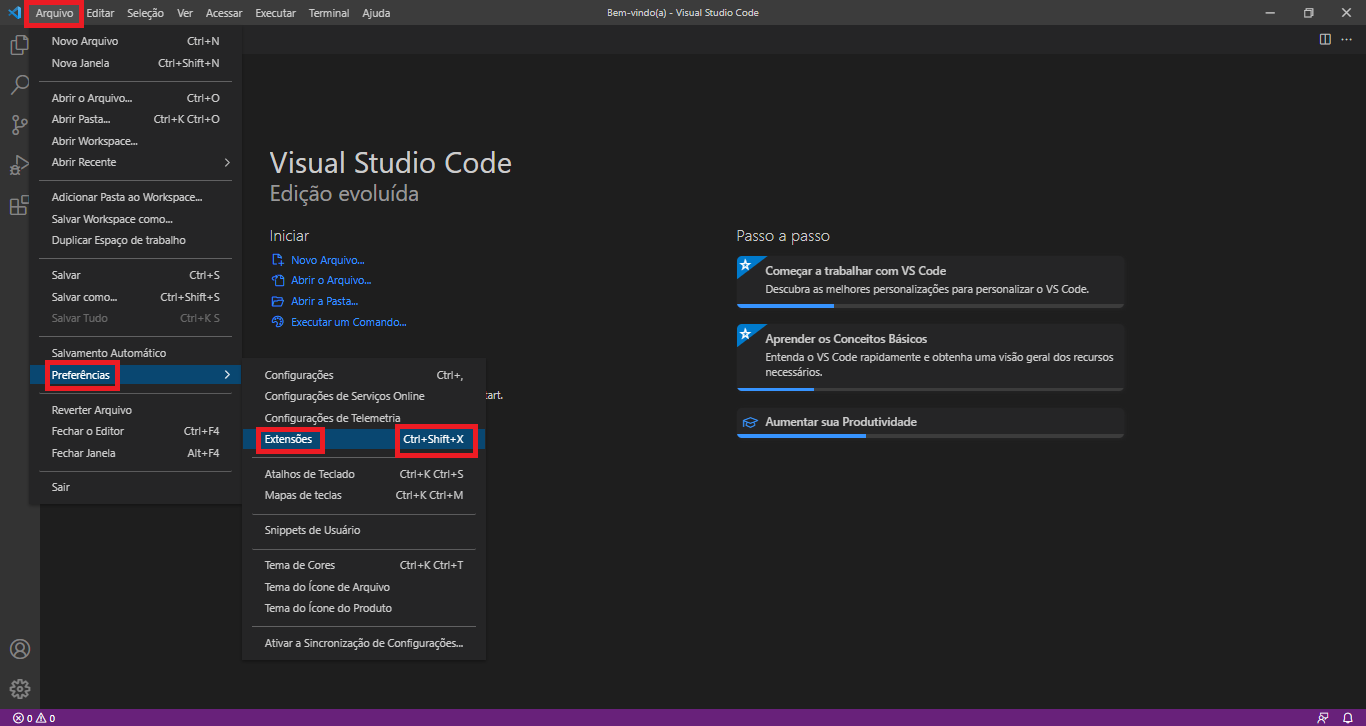Choose Duplicar Espaço de trabalho entry

tap(135, 240)
